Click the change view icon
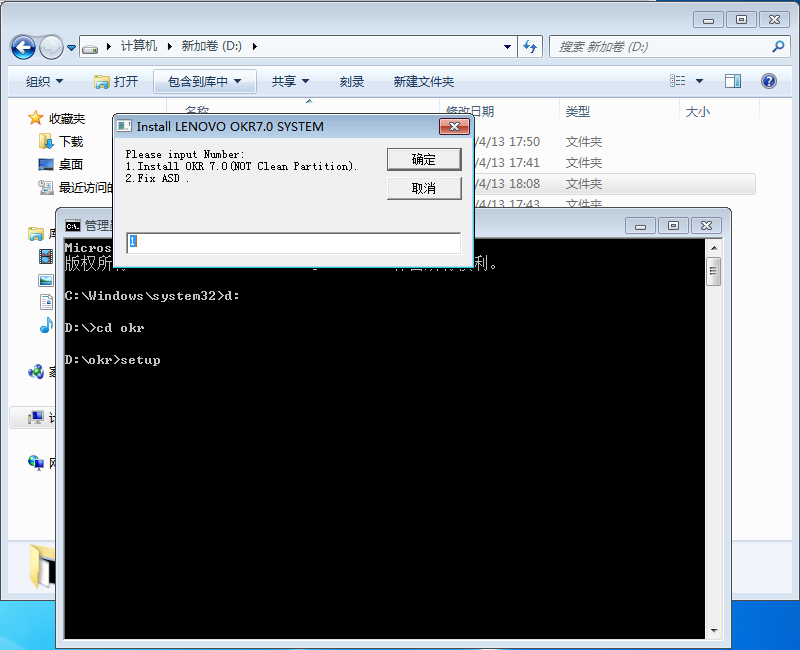800x650 pixels. [x=678, y=81]
